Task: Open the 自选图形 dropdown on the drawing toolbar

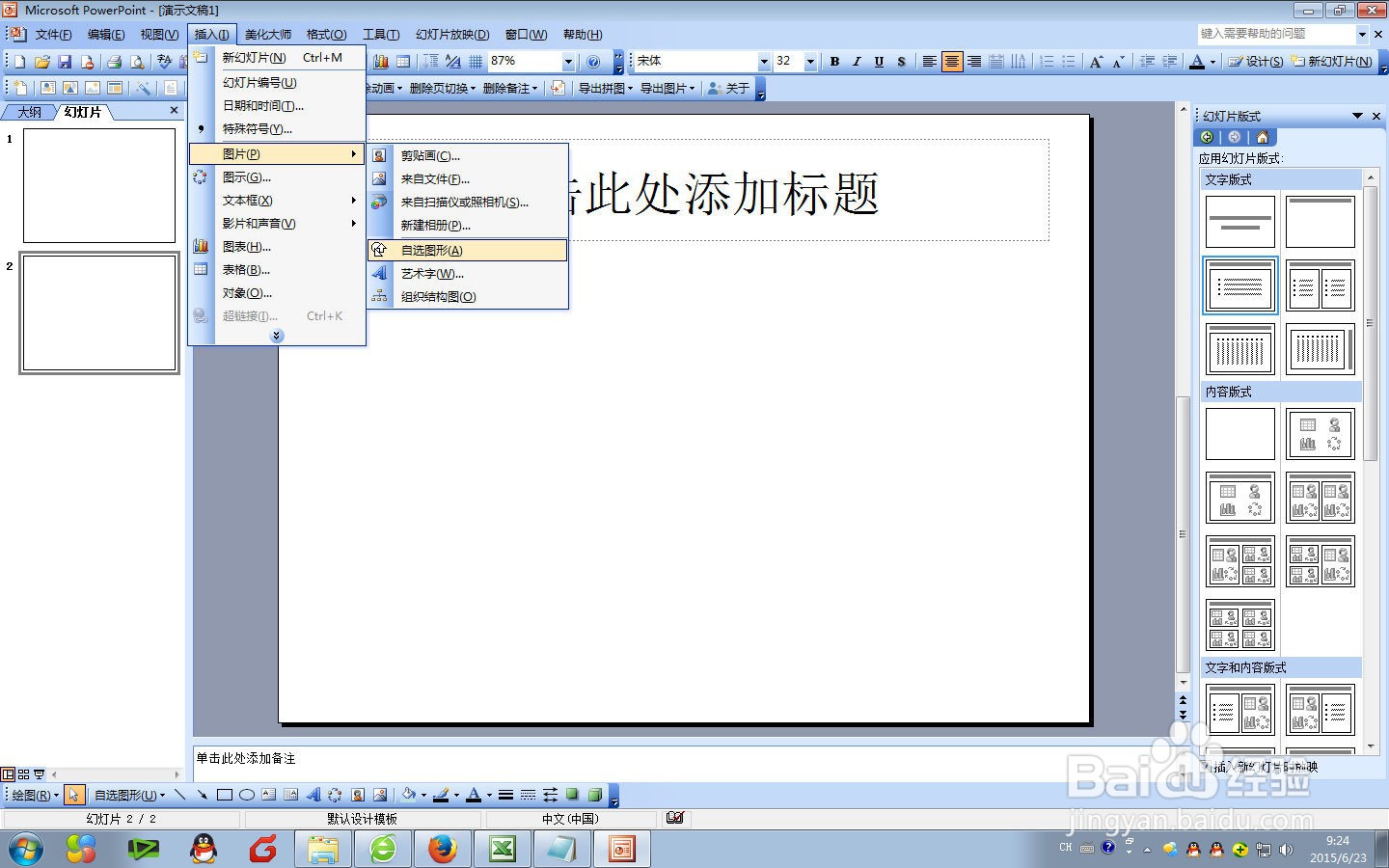Action: 129,795
